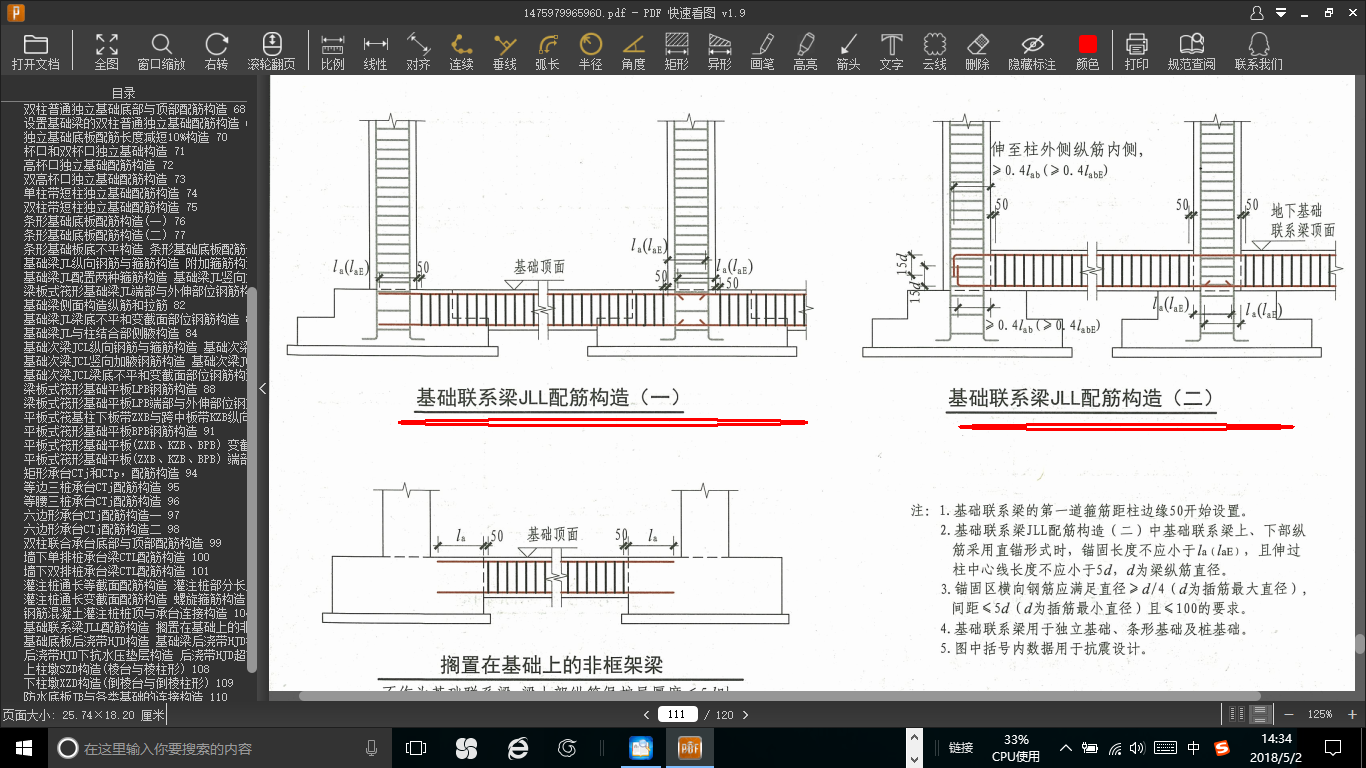Click the PDF viewer taskbar icon

(690, 748)
